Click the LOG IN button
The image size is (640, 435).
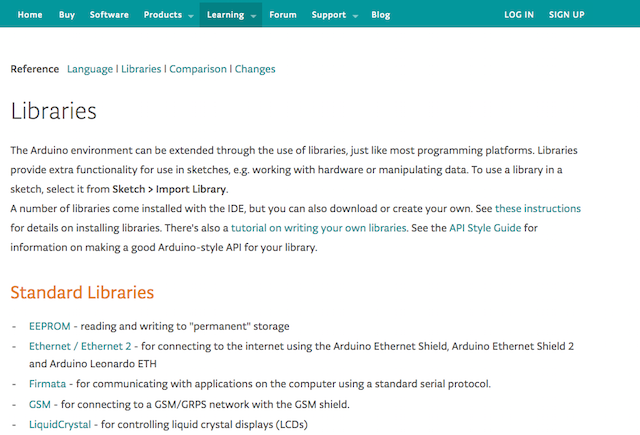click(x=519, y=15)
